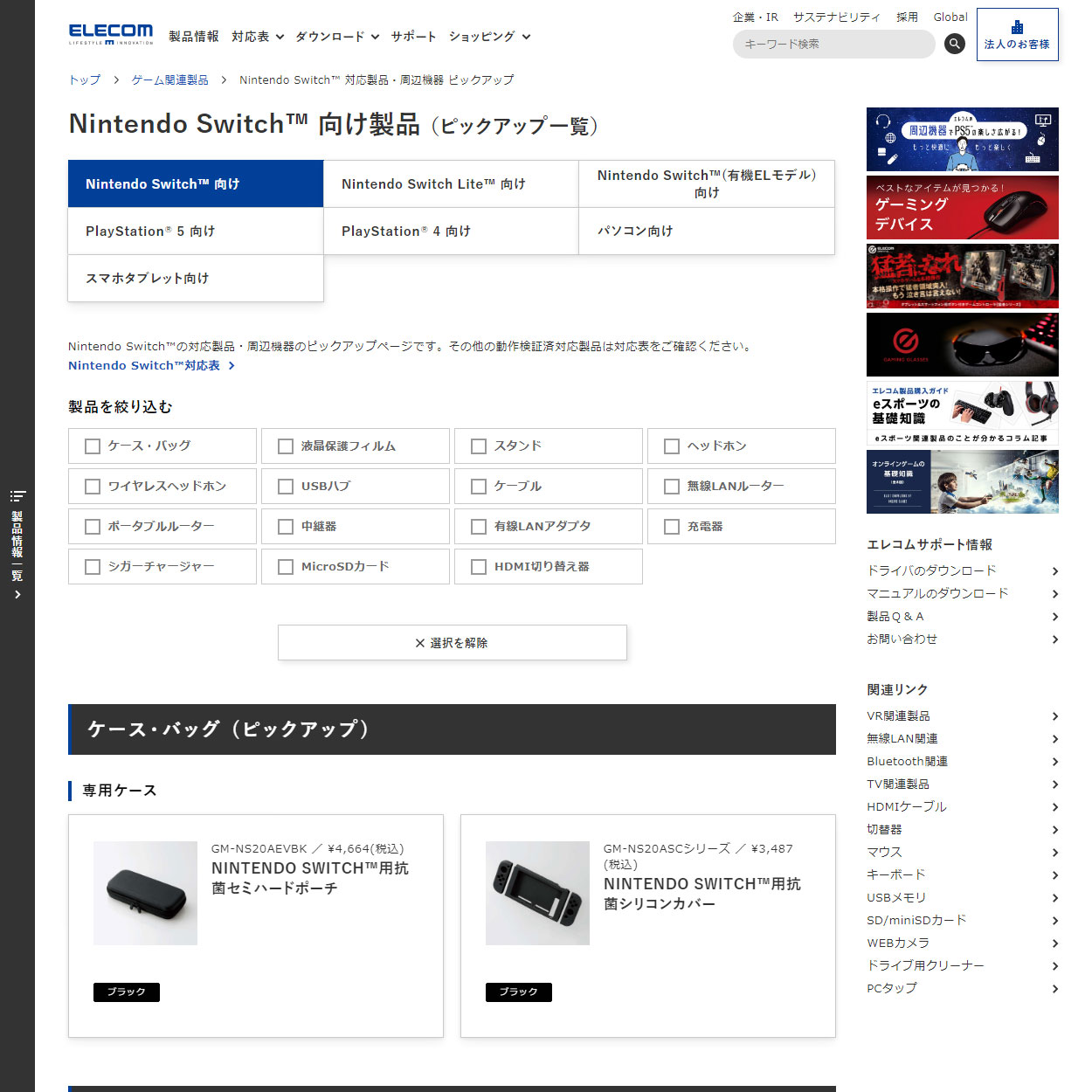Open the 企業・IR link
The width and height of the screenshot is (1092, 1092).
click(x=756, y=17)
